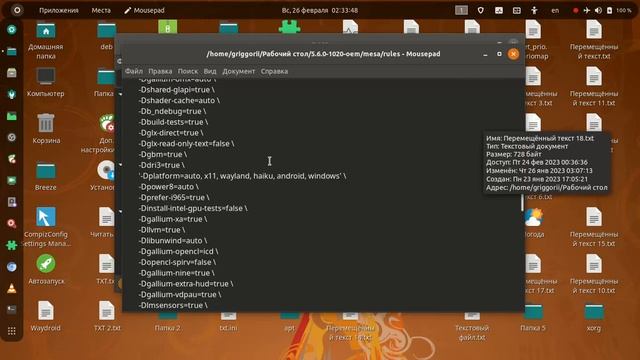Switch the 'en' keyboard layout indicator
The width and height of the screenshot is (640, 360).
tap(555, 10)
